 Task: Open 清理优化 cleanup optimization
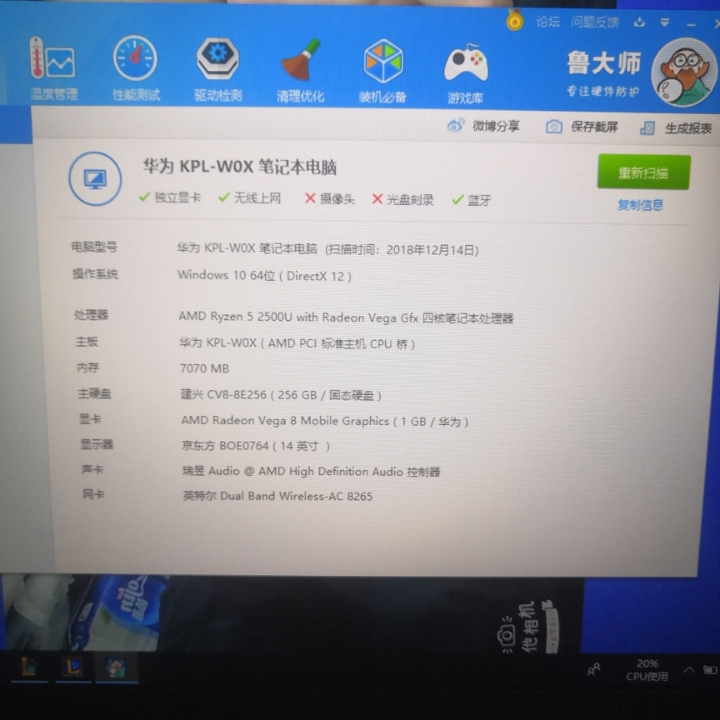click(x=300, y=71)
